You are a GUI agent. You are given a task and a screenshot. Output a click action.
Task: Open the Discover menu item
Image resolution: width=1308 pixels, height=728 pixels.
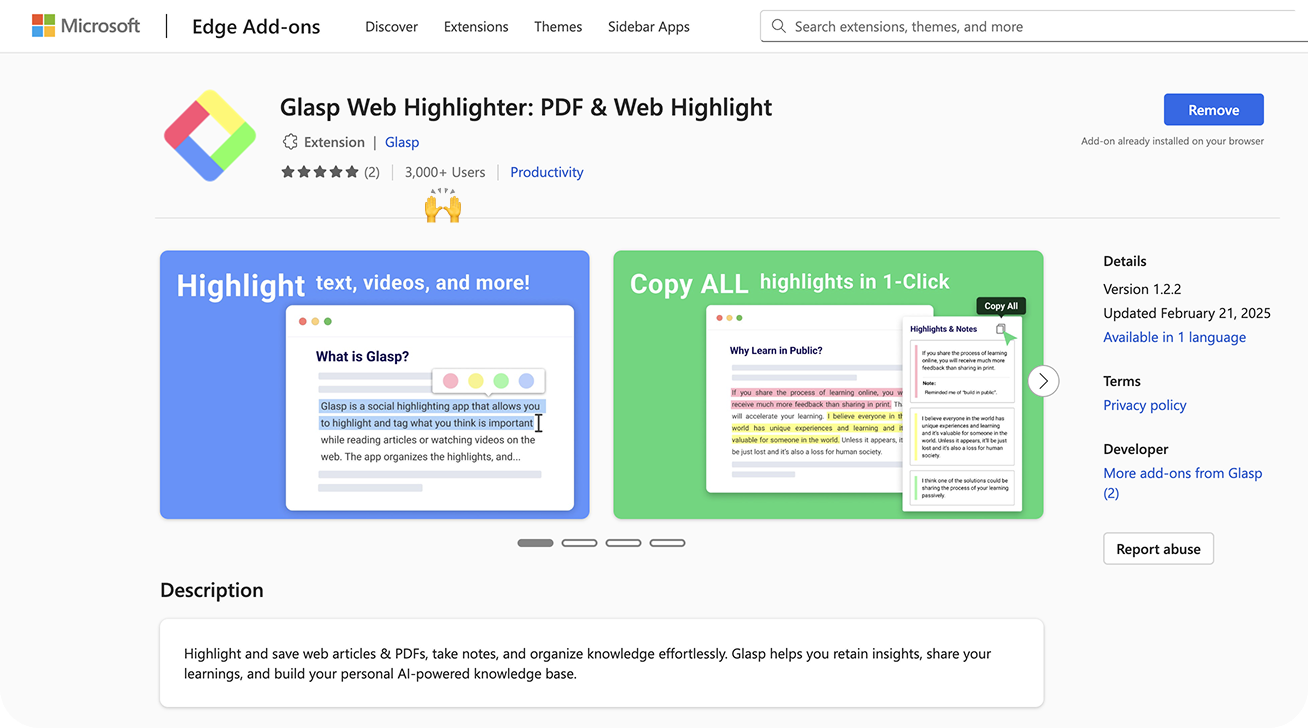[x=392, y=27]
